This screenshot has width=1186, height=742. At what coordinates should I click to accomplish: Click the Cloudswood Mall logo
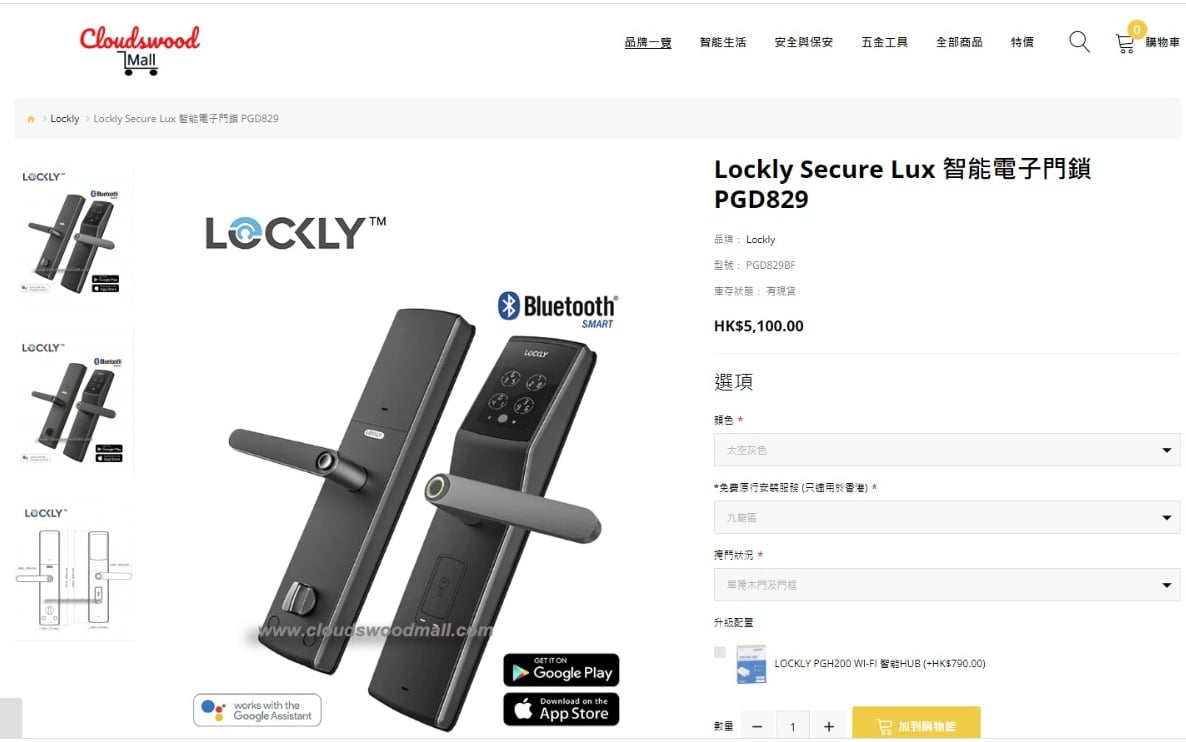tap(140, 50)
